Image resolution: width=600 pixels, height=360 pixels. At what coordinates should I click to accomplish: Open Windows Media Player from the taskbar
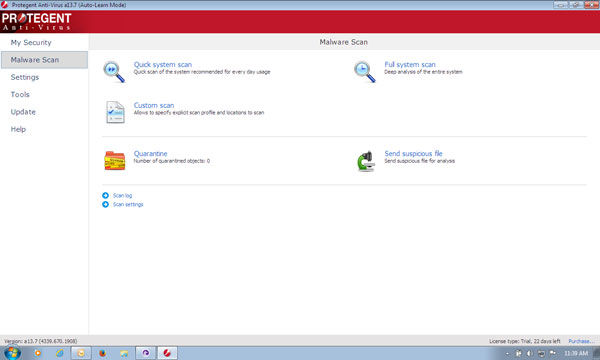[38, 353]
